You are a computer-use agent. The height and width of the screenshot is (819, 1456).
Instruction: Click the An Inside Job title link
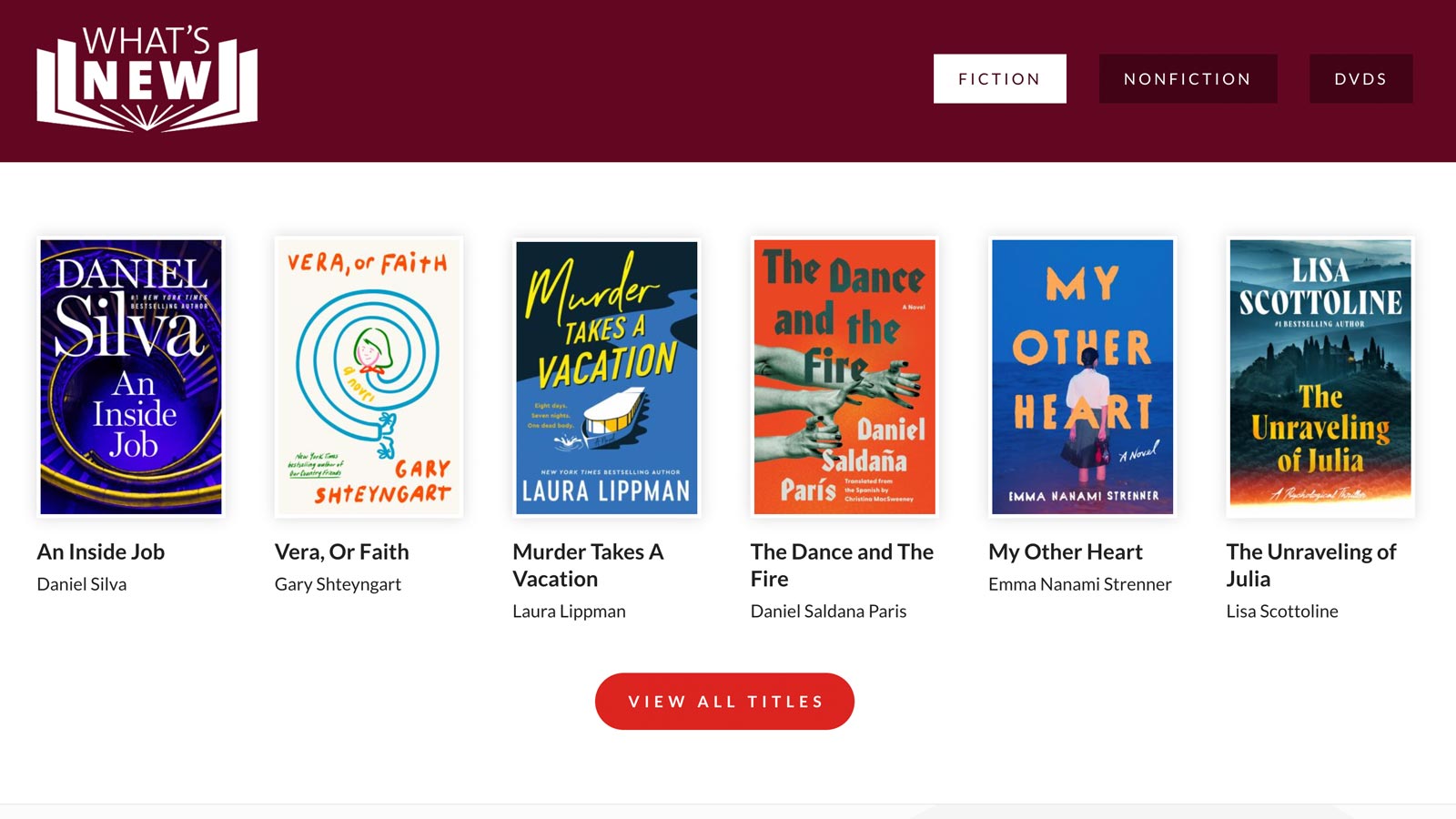coord(101,551)
